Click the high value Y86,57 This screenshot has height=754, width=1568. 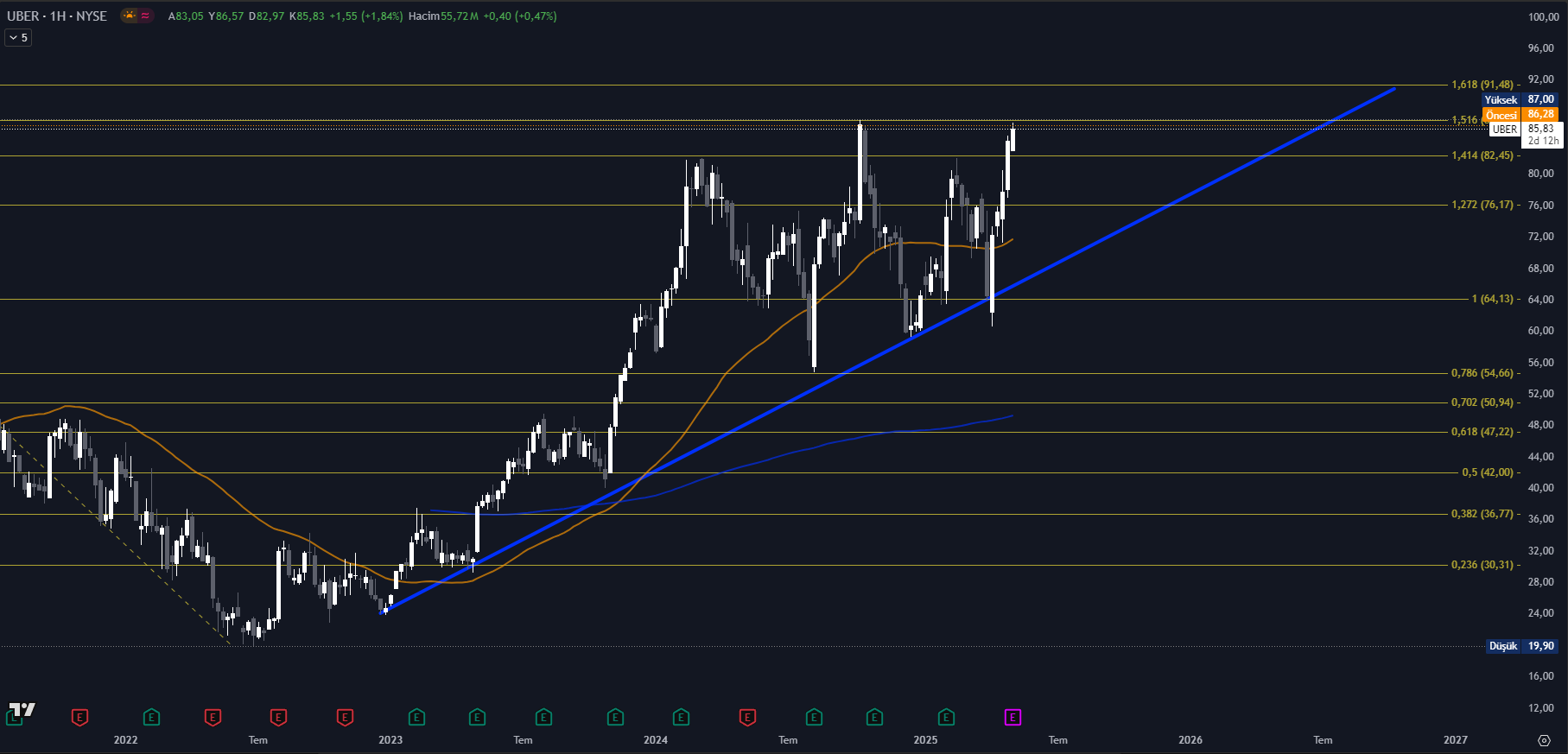pos(226,16)
